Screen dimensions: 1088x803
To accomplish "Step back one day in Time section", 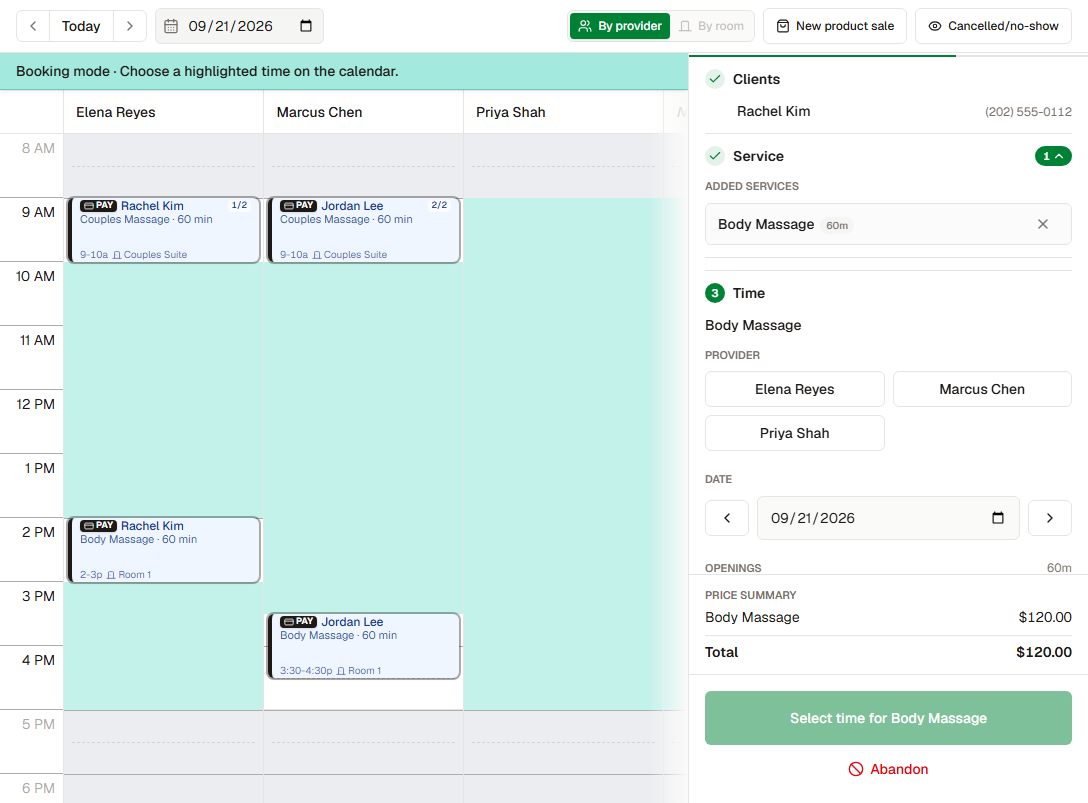I will tap(726, 518).
